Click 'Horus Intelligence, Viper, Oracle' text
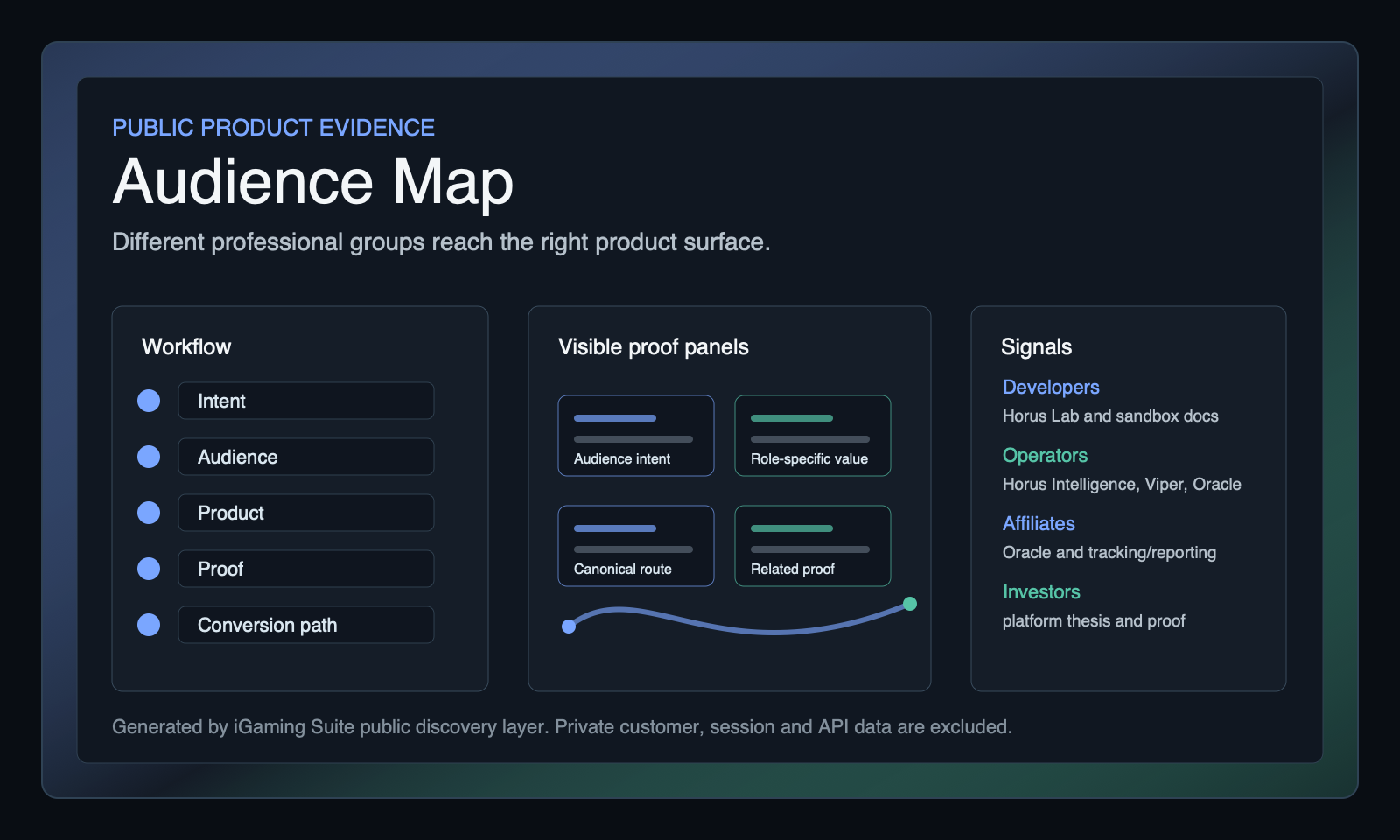The height and width of the screenshot is (840, 1400). (x=1122, y=484)
